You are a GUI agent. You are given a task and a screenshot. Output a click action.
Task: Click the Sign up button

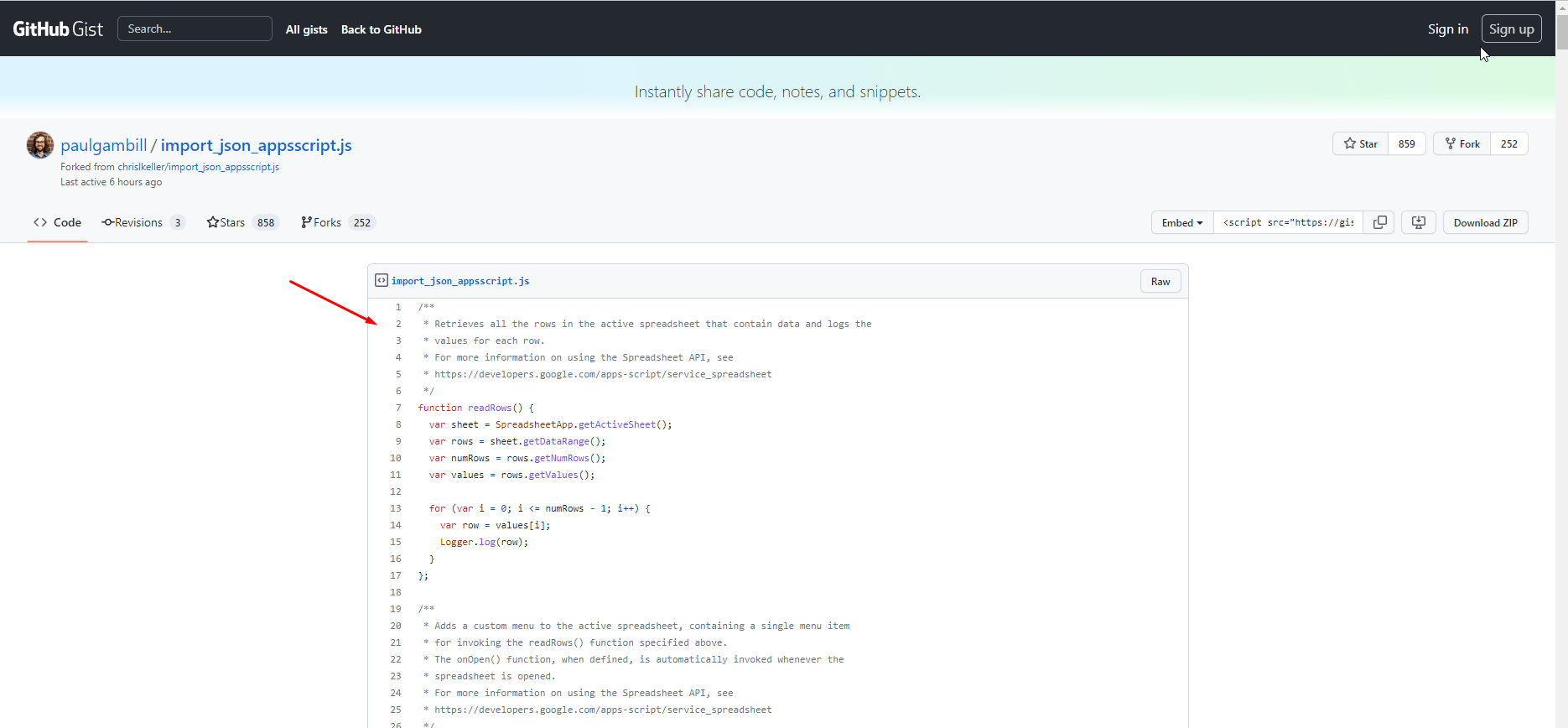(x=1511, y=29)
